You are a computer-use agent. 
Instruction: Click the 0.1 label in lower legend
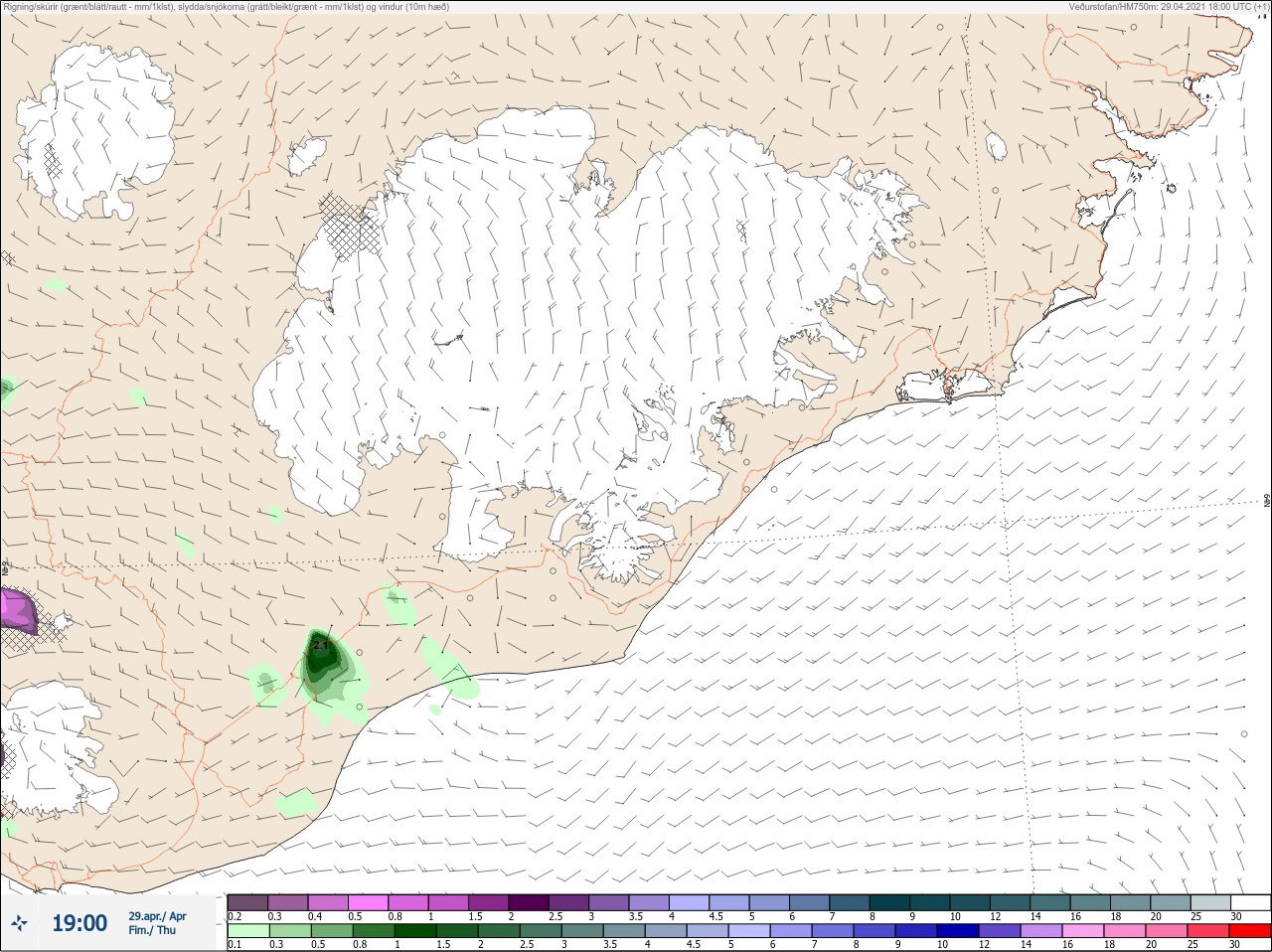(235, 945)
